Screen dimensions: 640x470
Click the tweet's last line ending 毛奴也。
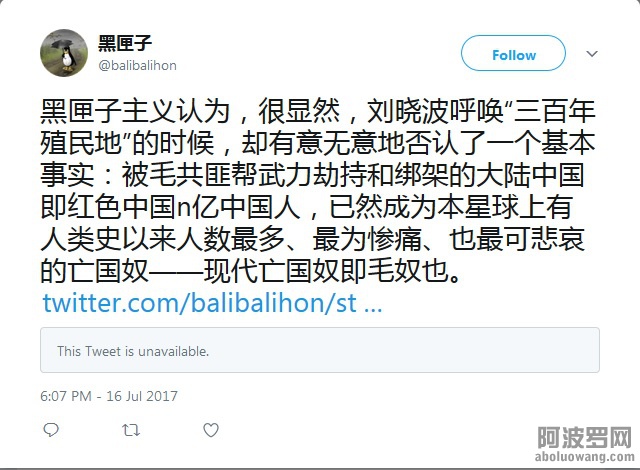[251, 271]
